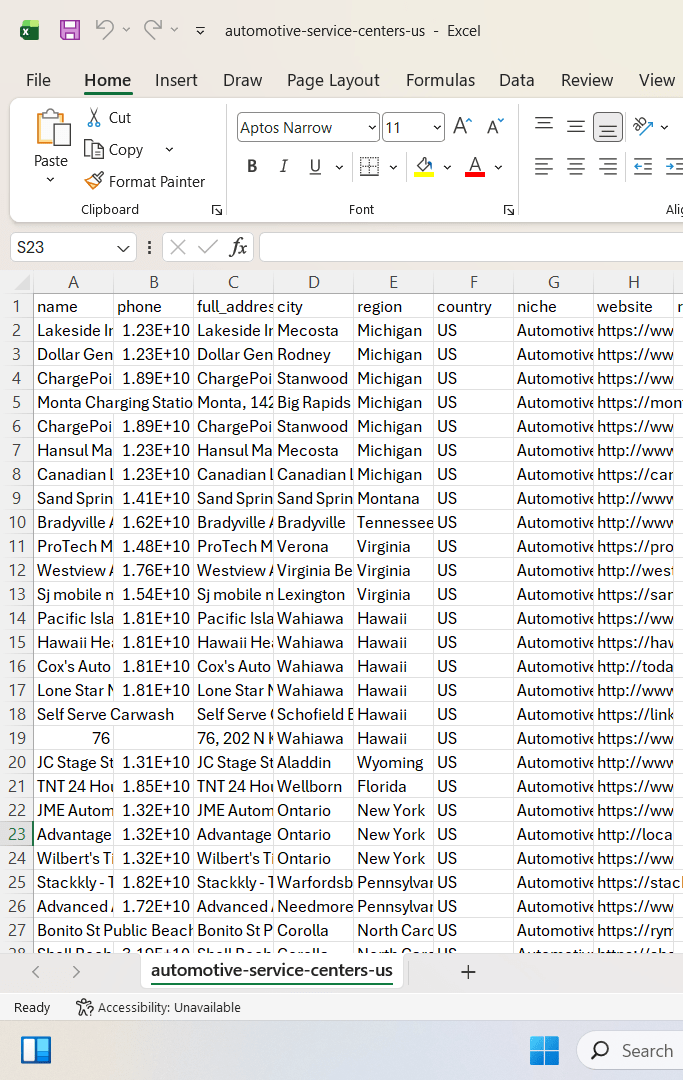This screenshot has height=1080, width=683.
Task: Click the Select All corner triangle
Action: tap(21, 282)
